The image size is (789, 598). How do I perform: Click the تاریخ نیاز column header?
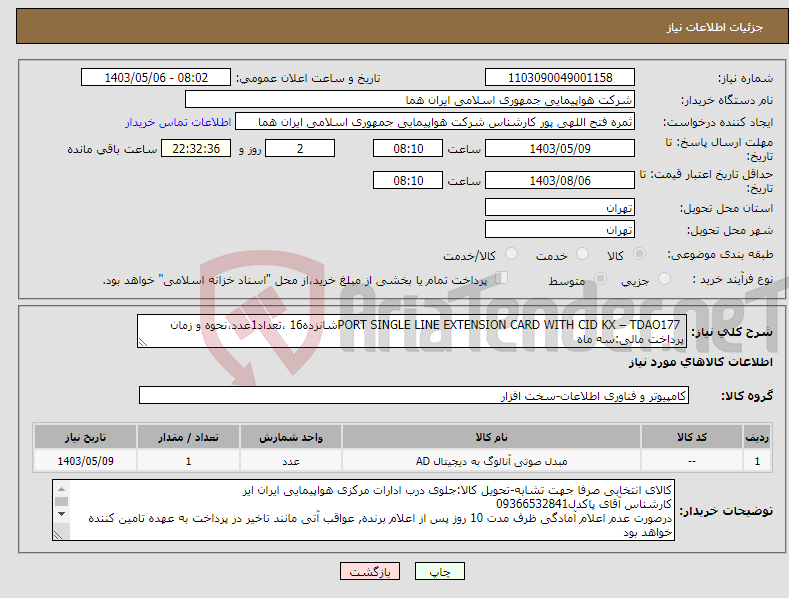click(85, 437)
